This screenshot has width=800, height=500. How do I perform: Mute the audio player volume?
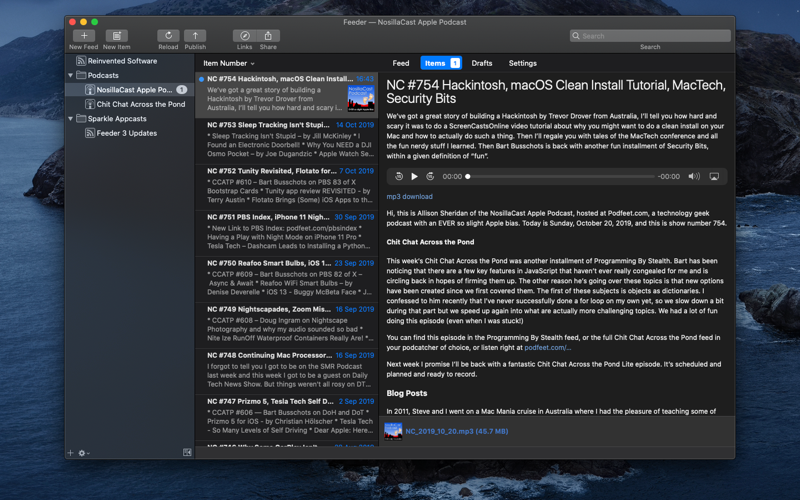(x=694, y=177)
